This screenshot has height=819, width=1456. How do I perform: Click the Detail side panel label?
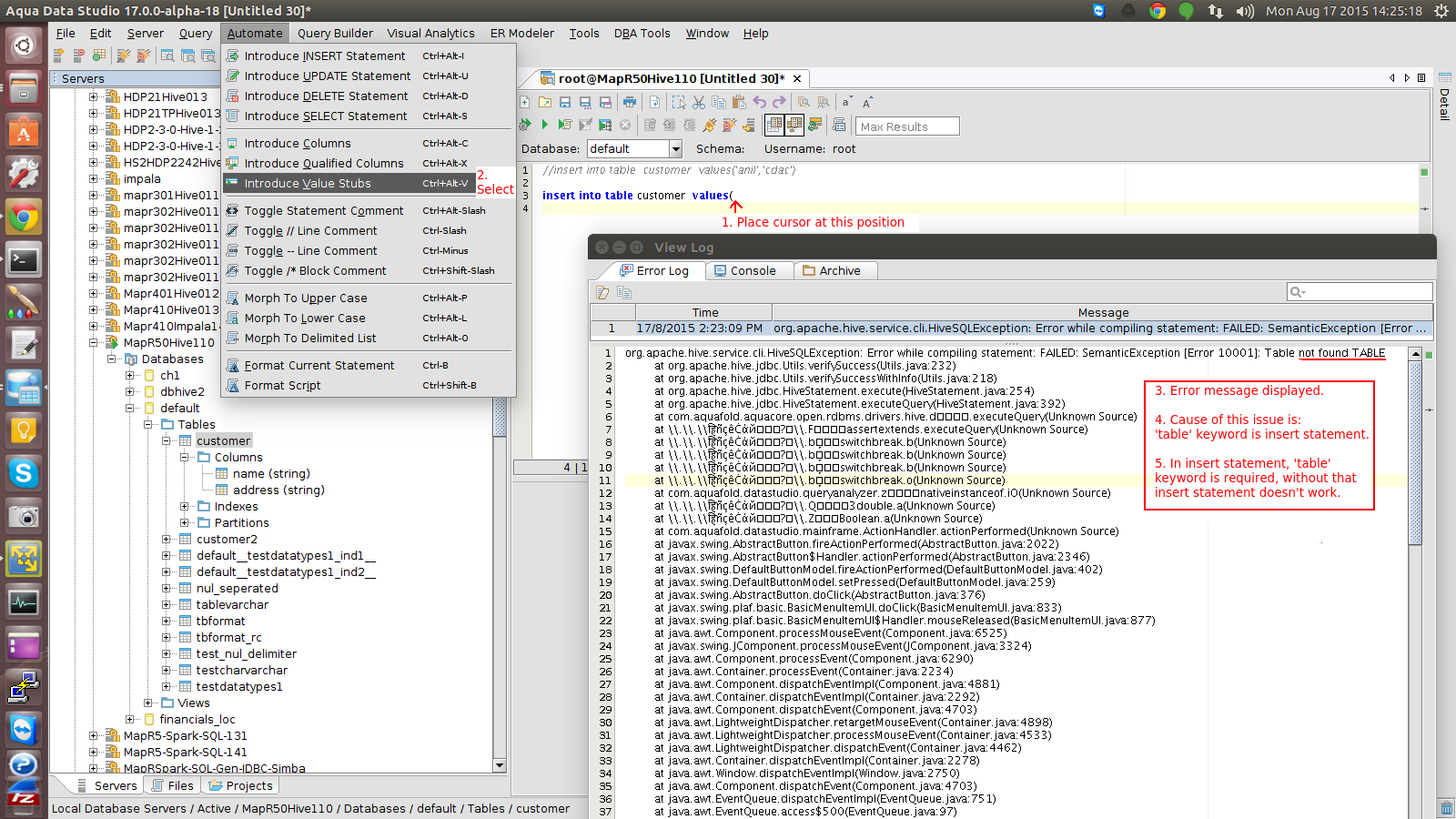[x=1444, y=104]
